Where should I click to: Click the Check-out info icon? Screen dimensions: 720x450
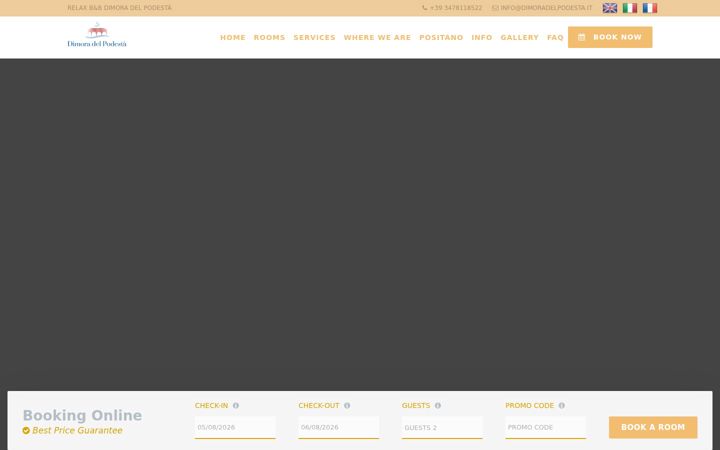click(347, 405)
